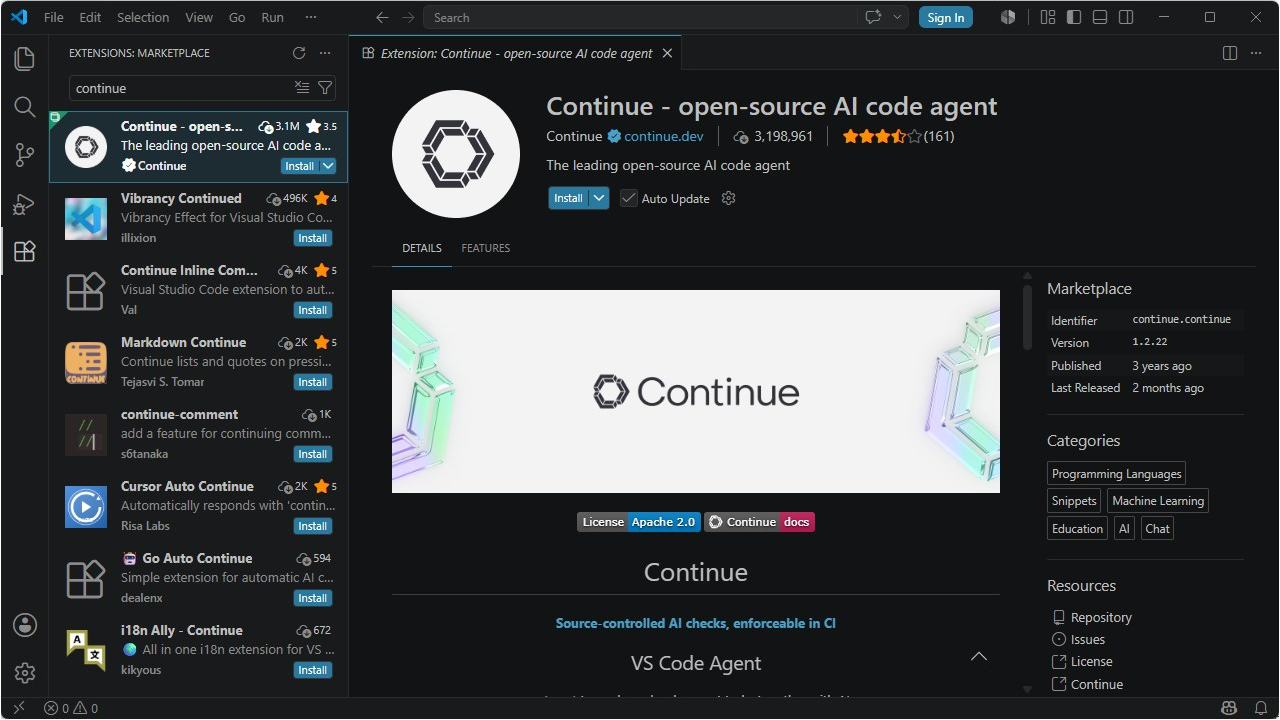Screen dimensions: 1280x720
Task: Open errors and warnings status indicator
Action: tap(71, 708)
